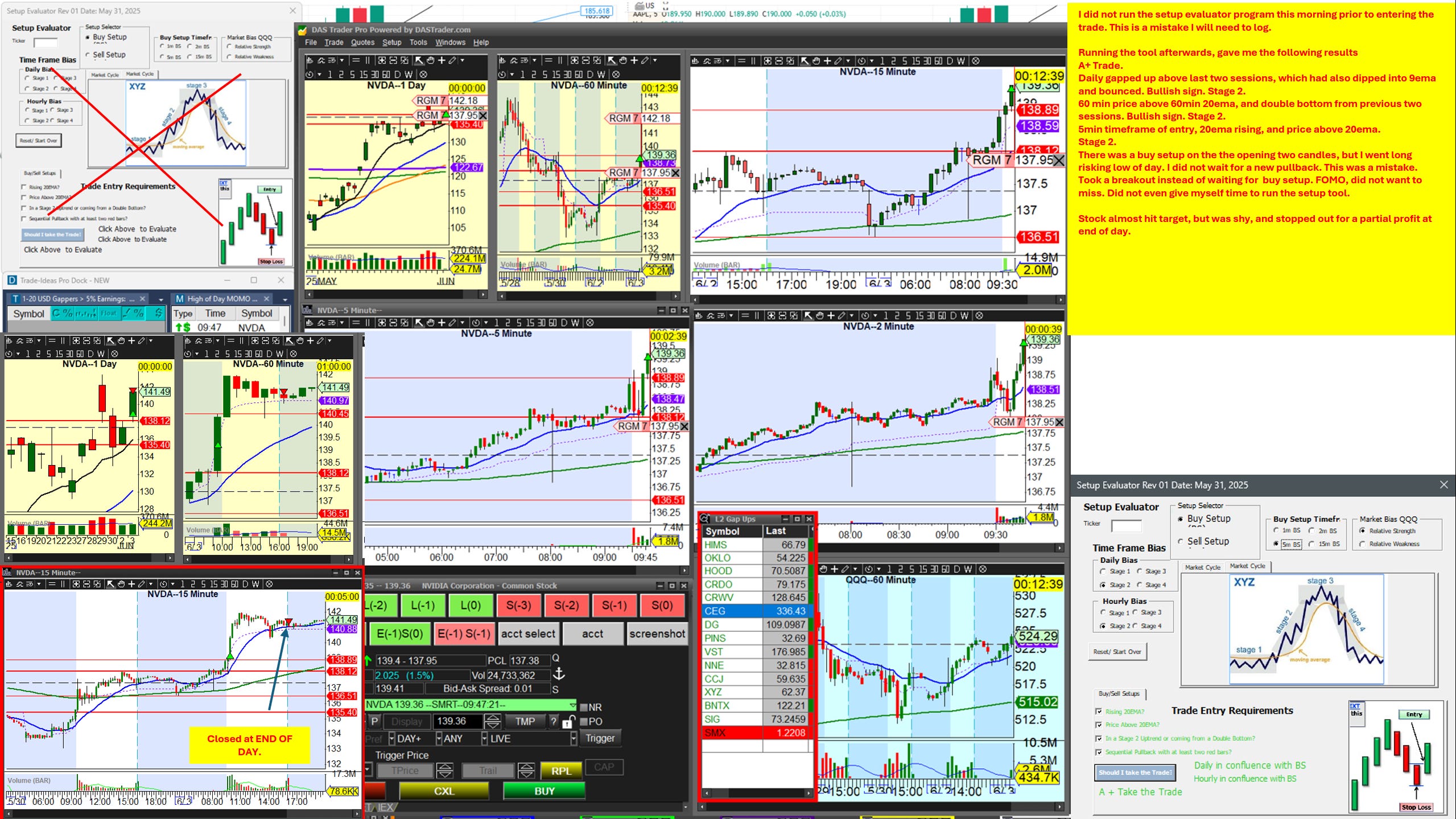This screenshot has width=1456, height=819.
Task: Activate crosshair plus tool in QQQ 60 Minute chart
Action: pos(834,569)
